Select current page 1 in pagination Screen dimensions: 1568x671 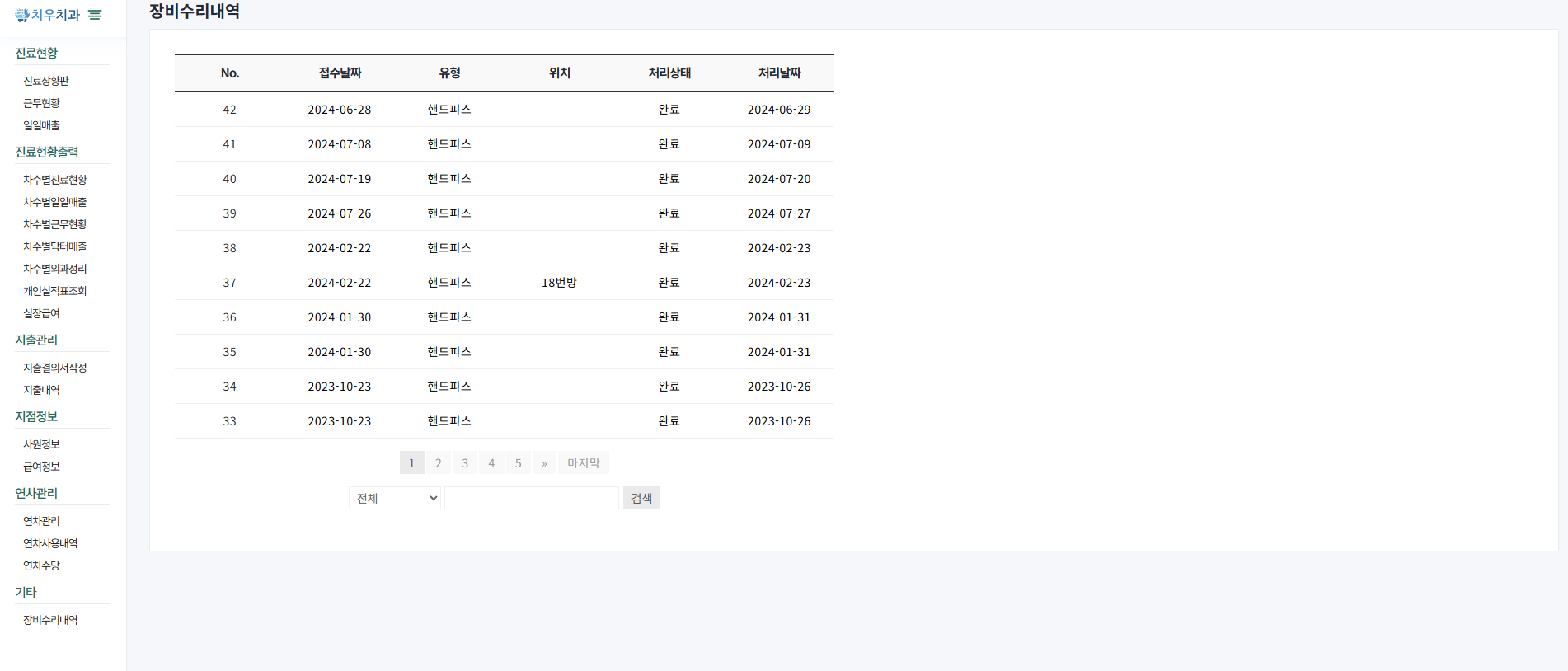coord(411,462)
